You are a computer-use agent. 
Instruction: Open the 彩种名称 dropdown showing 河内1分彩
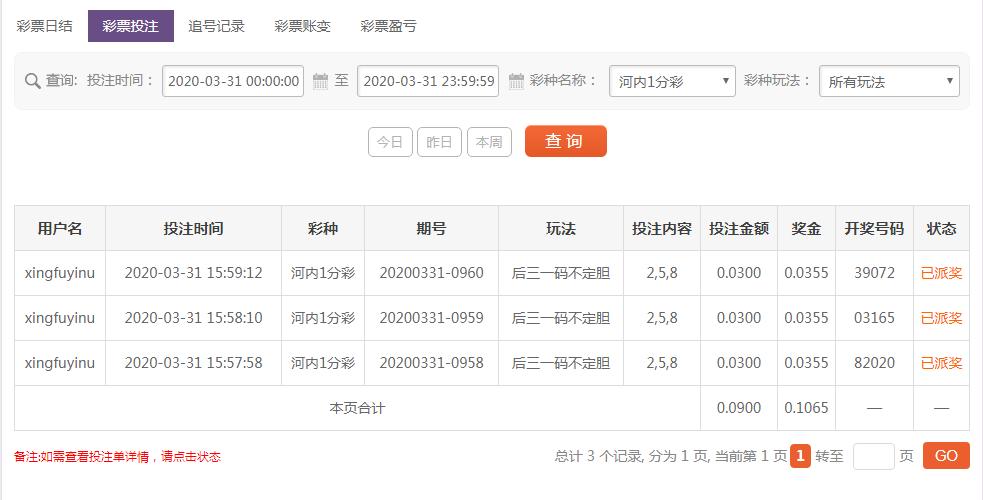(672, 81)
